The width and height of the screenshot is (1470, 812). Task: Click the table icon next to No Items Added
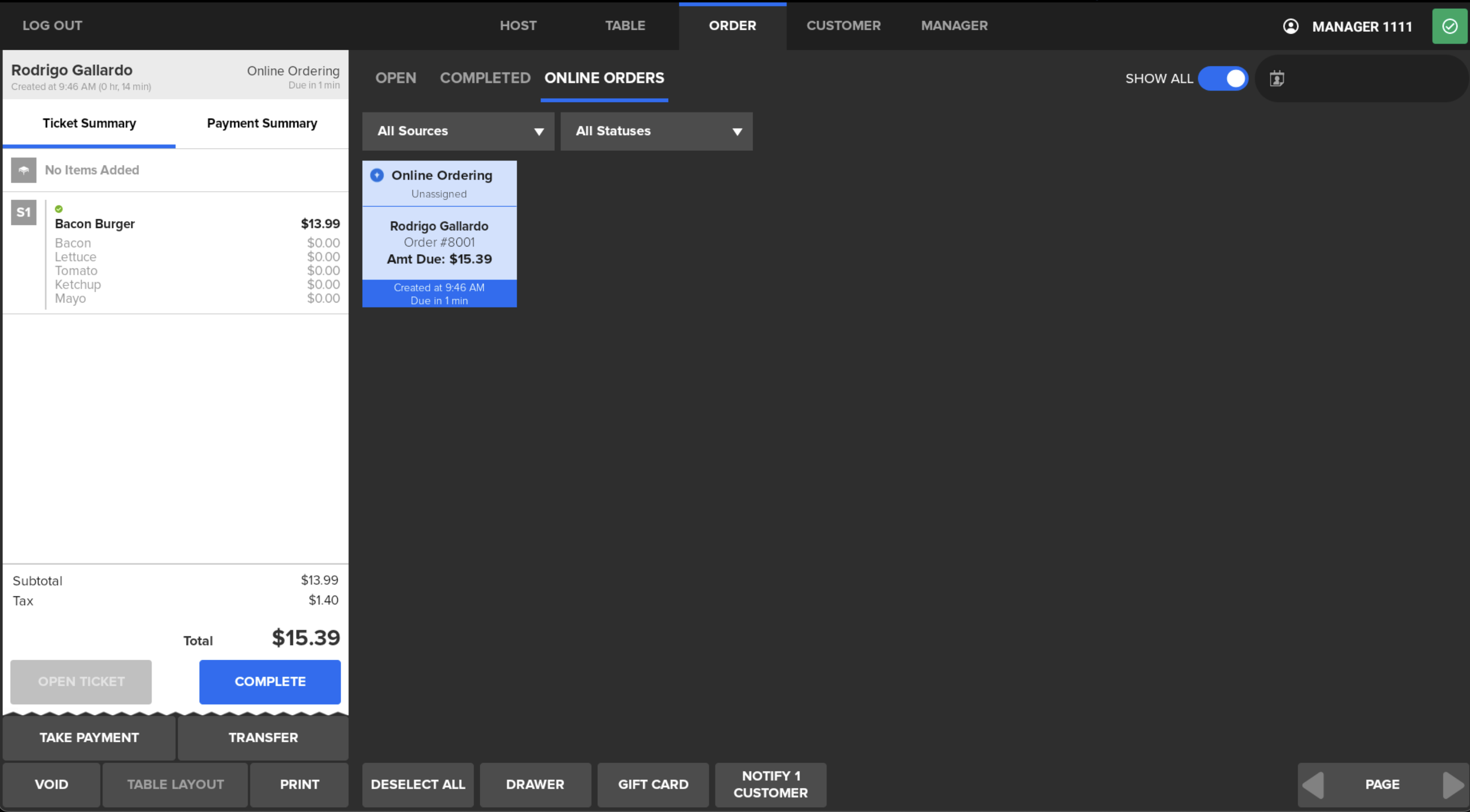tap(23, 170)
